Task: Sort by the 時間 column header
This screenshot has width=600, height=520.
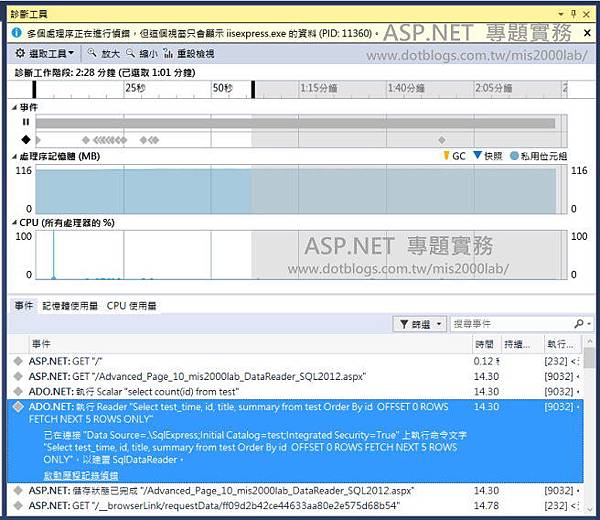Action: 486,344
